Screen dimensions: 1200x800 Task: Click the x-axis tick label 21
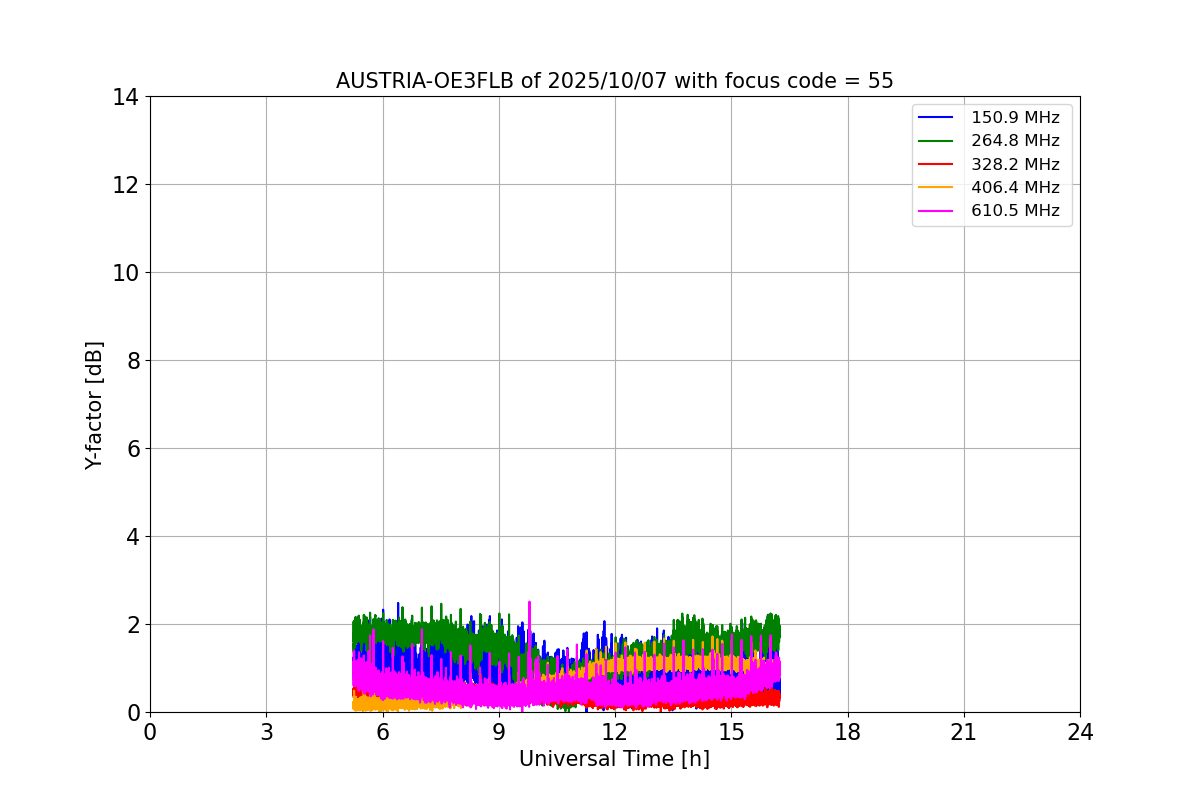click(x=964, y=732)
